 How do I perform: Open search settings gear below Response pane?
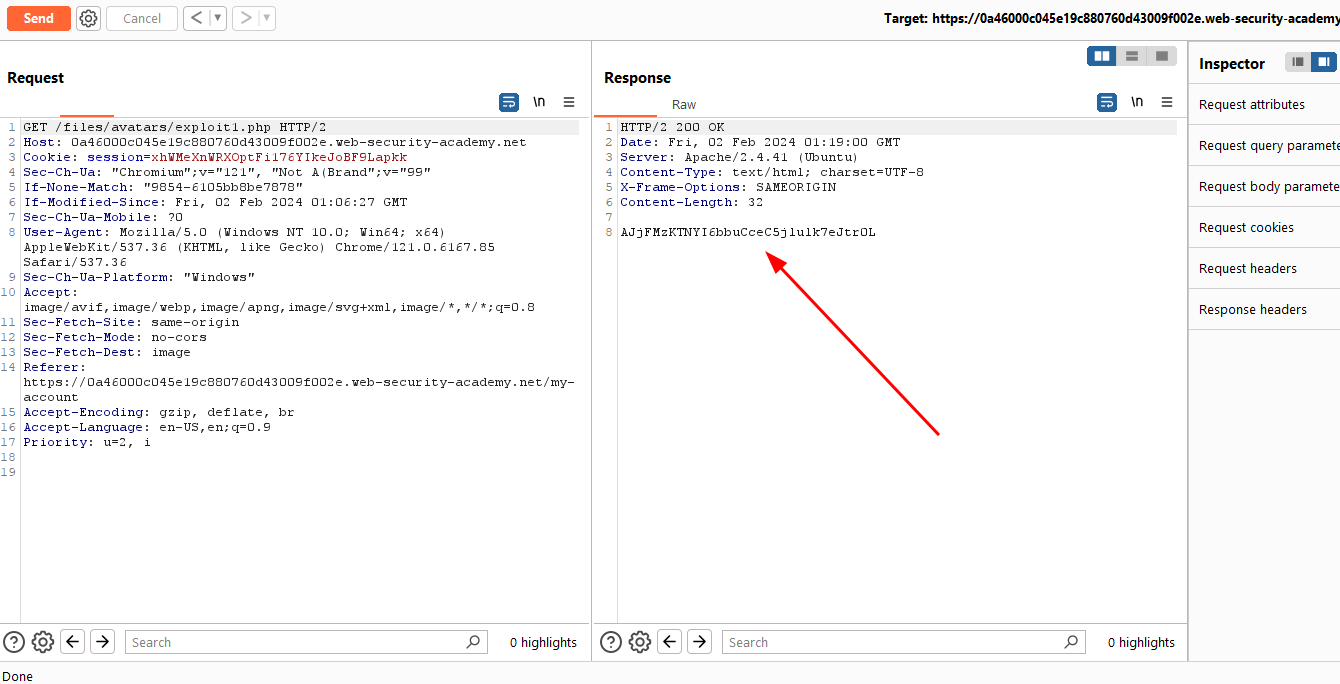click(640, 642)
